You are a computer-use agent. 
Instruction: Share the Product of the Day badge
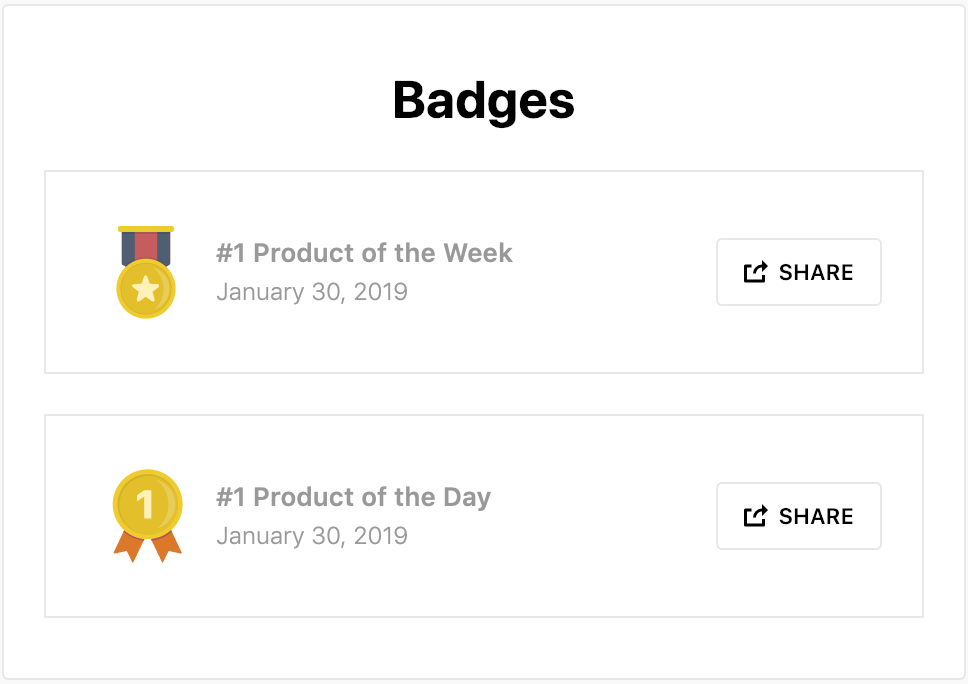pyautogui.click(x=798, y=516)
